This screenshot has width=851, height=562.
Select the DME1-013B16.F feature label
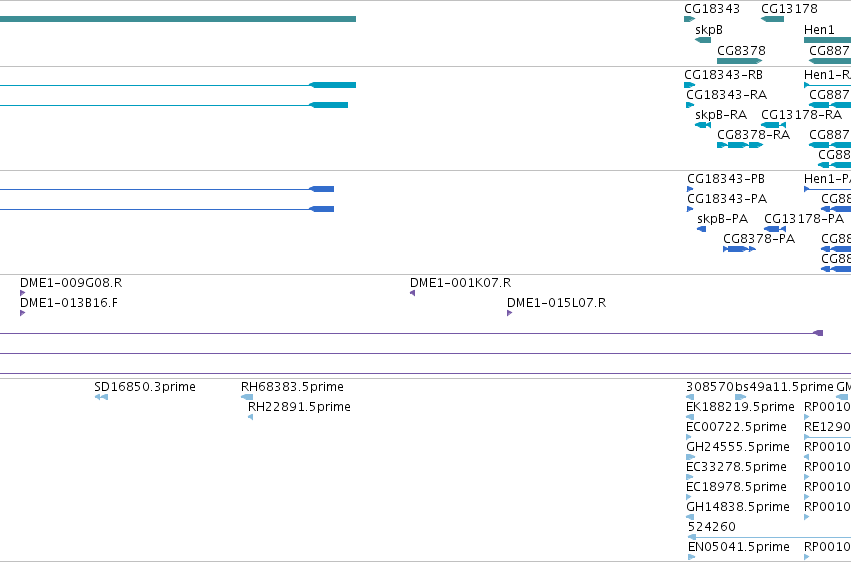pos(69,303)
